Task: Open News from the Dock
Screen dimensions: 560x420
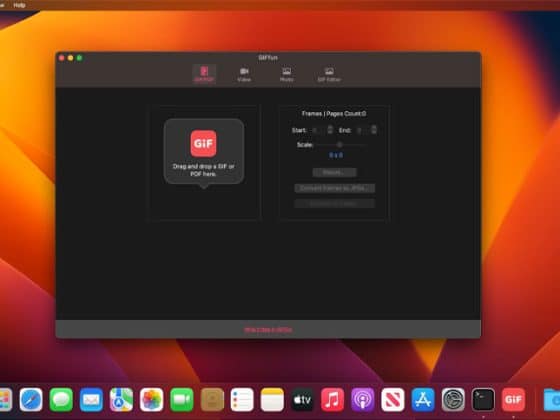Action: (x=393, y=400)
